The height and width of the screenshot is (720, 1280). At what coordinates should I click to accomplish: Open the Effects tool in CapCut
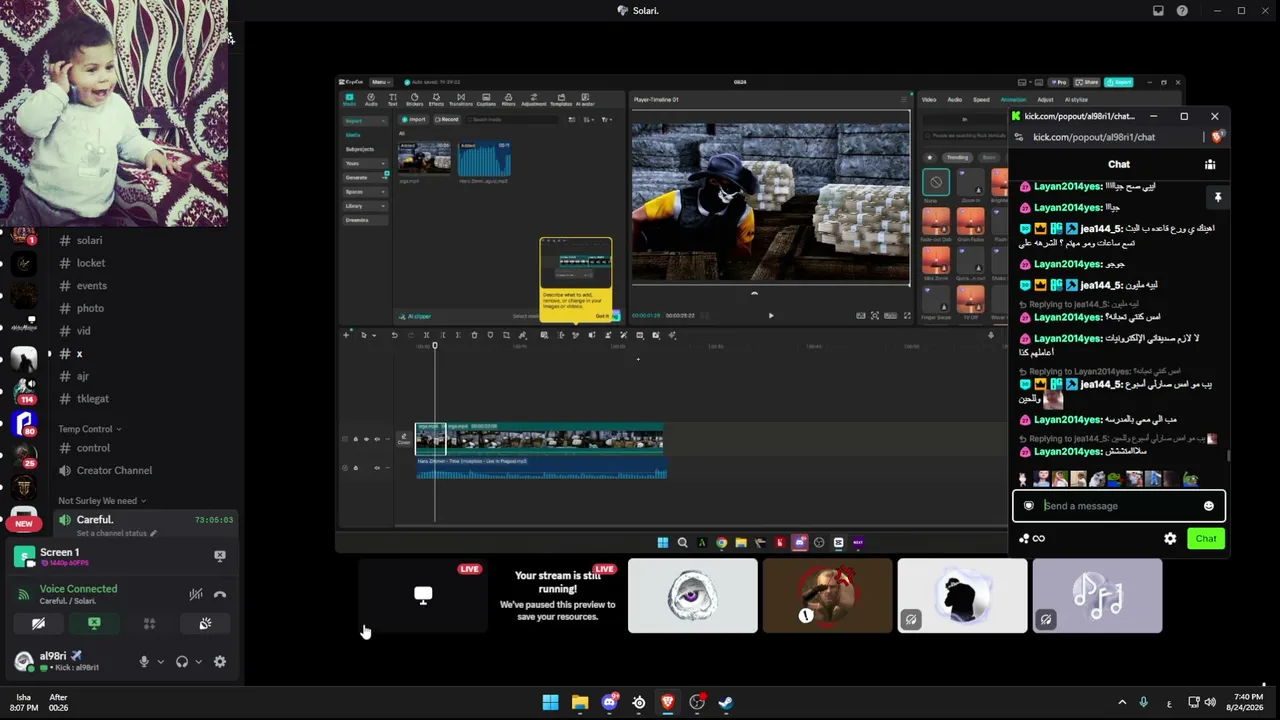pyautogui.click(x=436, y=99)
